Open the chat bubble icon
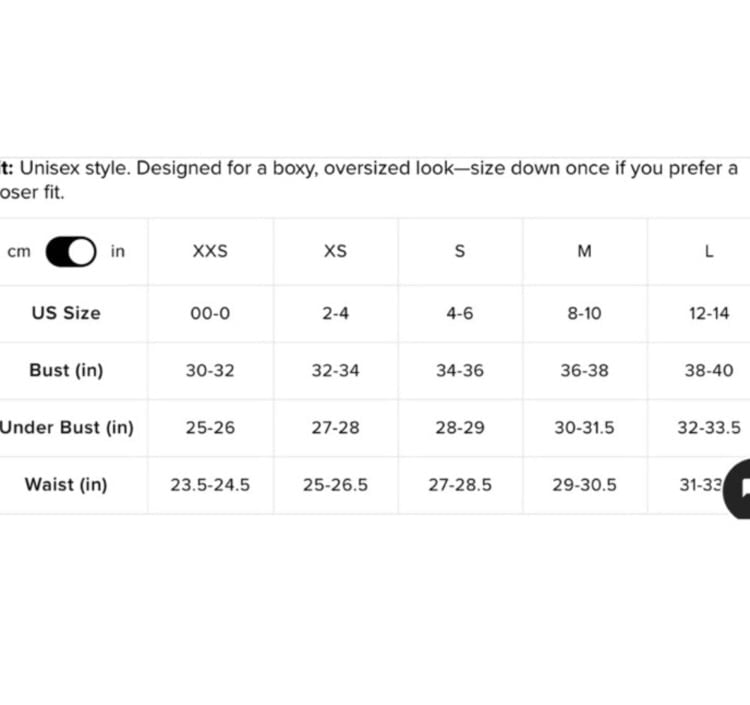This screenshot has height=705, width=750. point(738,488)
